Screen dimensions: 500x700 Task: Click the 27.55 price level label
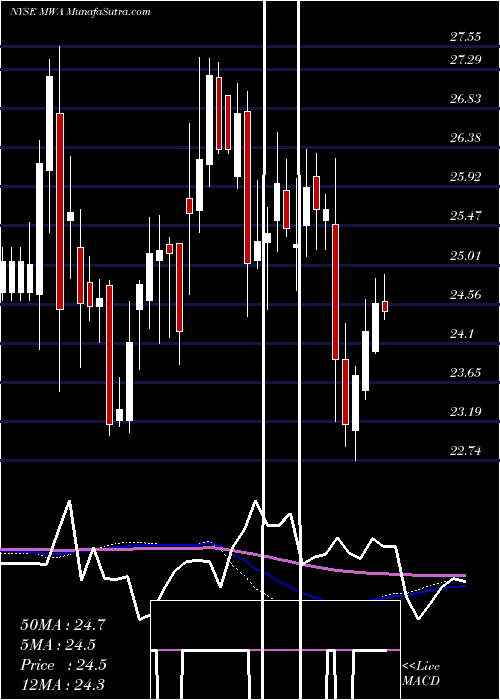click(x=466, y=37)
